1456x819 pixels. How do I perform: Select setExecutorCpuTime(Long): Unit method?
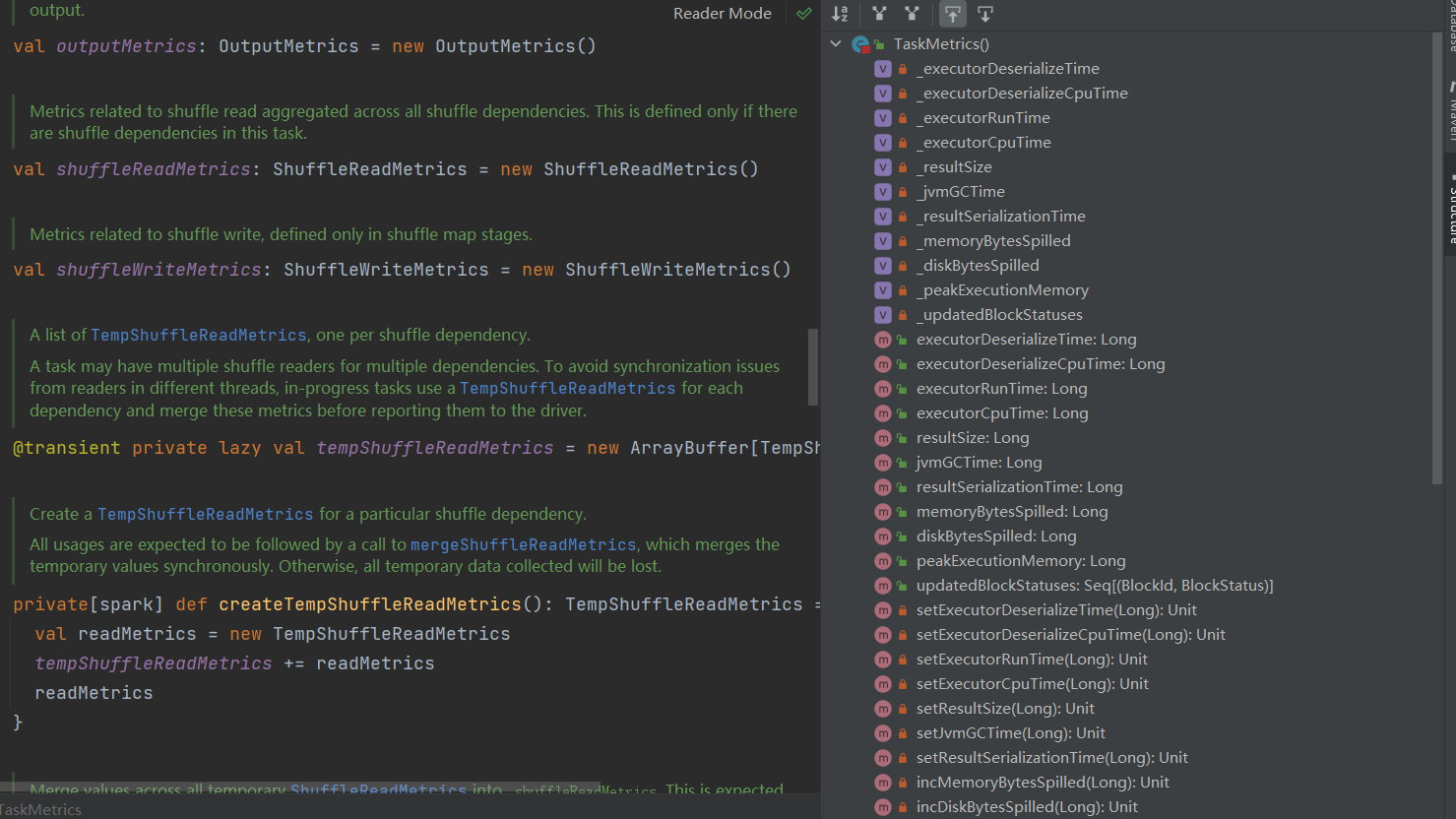tap(1033, 684)
